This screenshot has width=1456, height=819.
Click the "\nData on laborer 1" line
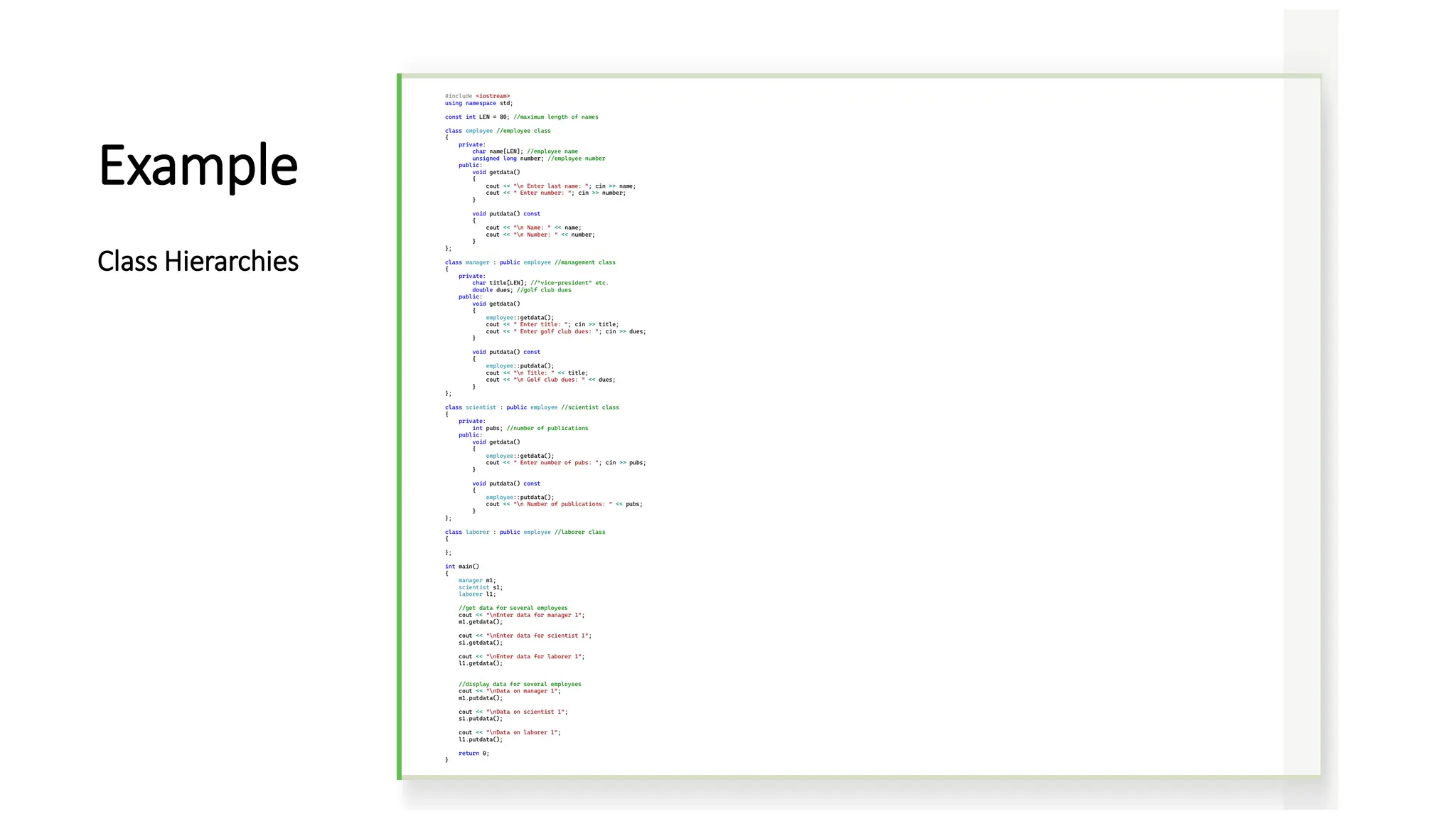tap(510, 732)
